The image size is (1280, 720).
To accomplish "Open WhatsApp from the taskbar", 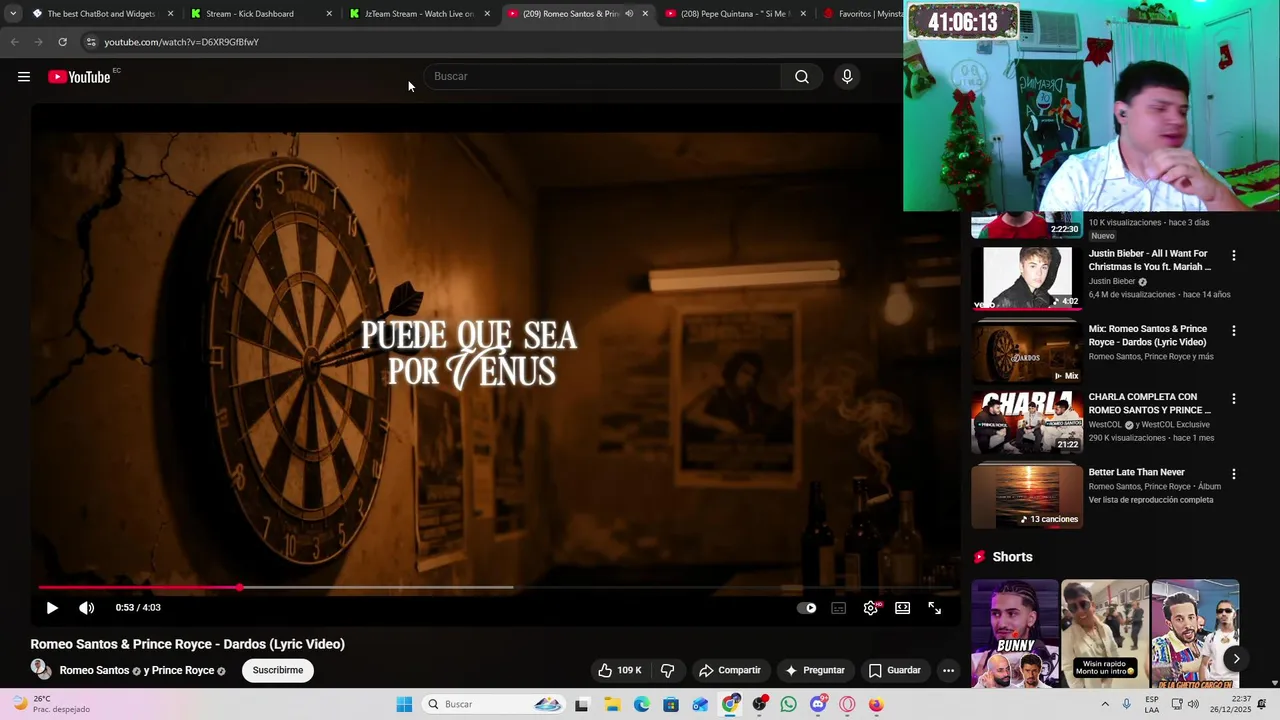I will [x=789, y=704].
